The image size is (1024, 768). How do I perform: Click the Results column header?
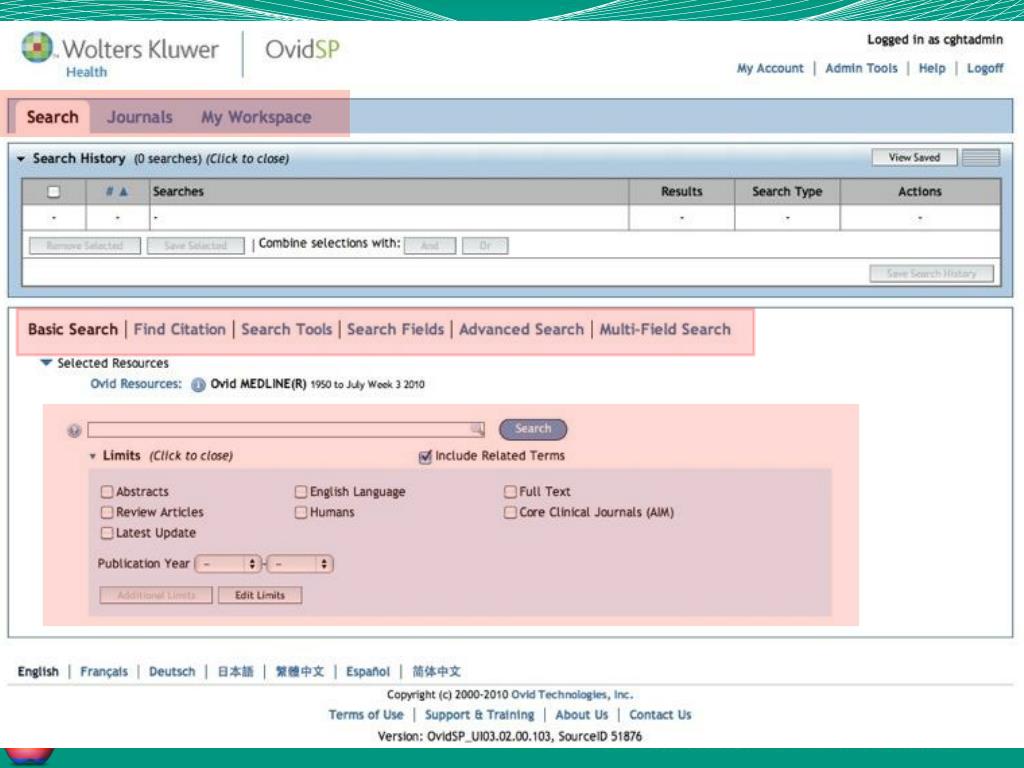[681, 192]
